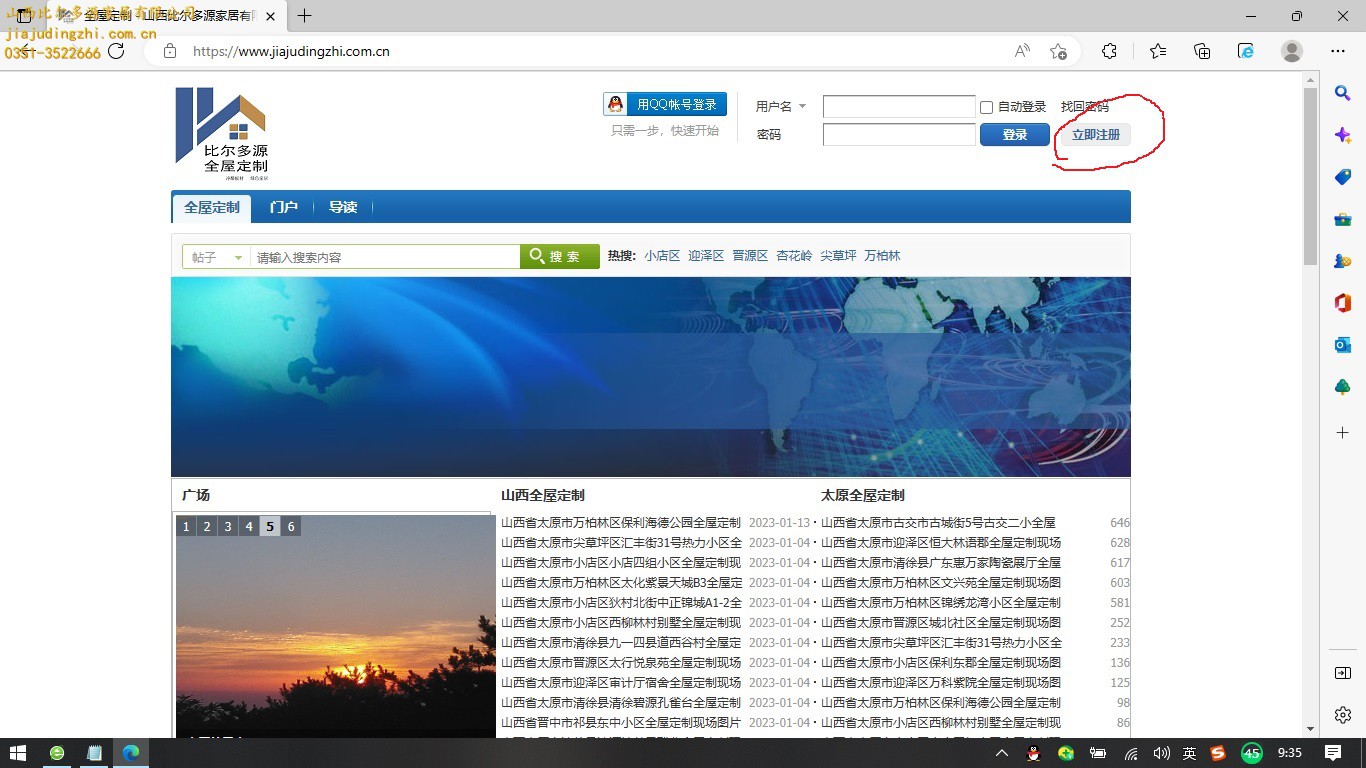Click the browser address bar URL
This screenshot has width=1366, height=768.
point(291,51)
